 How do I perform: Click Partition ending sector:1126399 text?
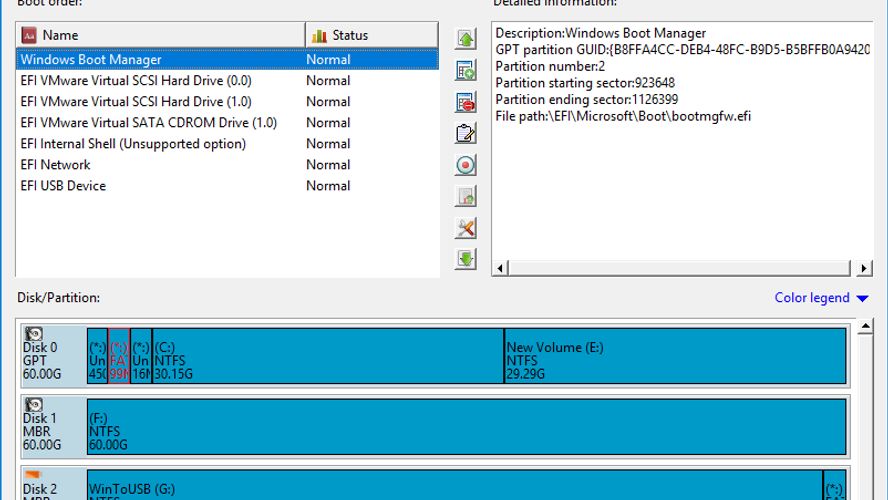click(x=587, y=99)
